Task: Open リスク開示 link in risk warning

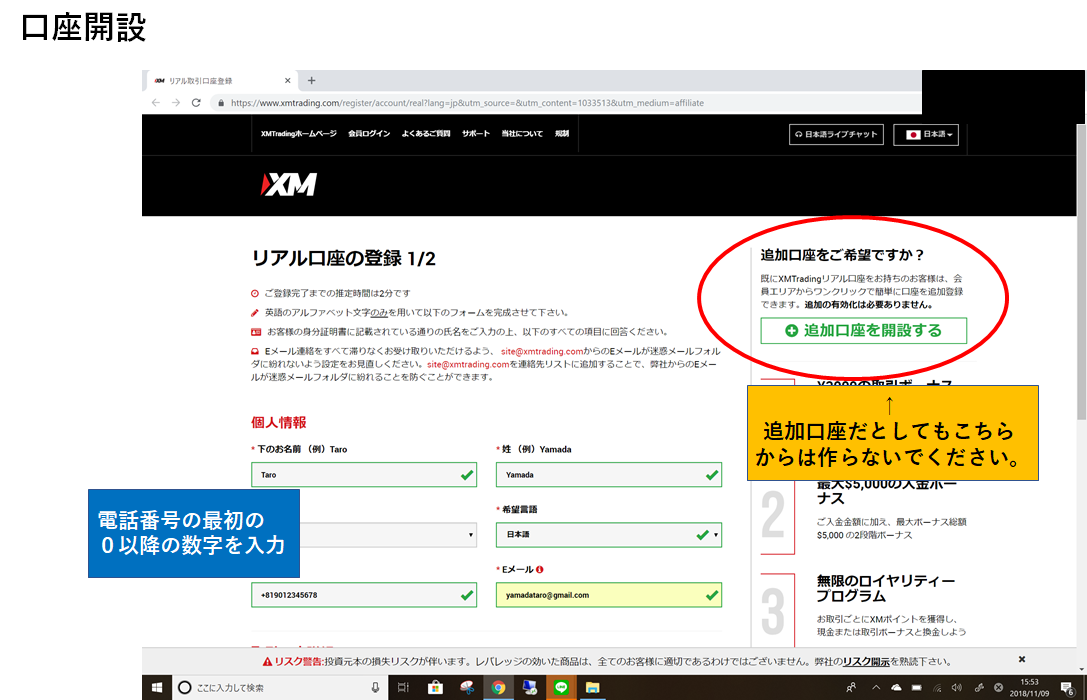Action: pos(866,662)
